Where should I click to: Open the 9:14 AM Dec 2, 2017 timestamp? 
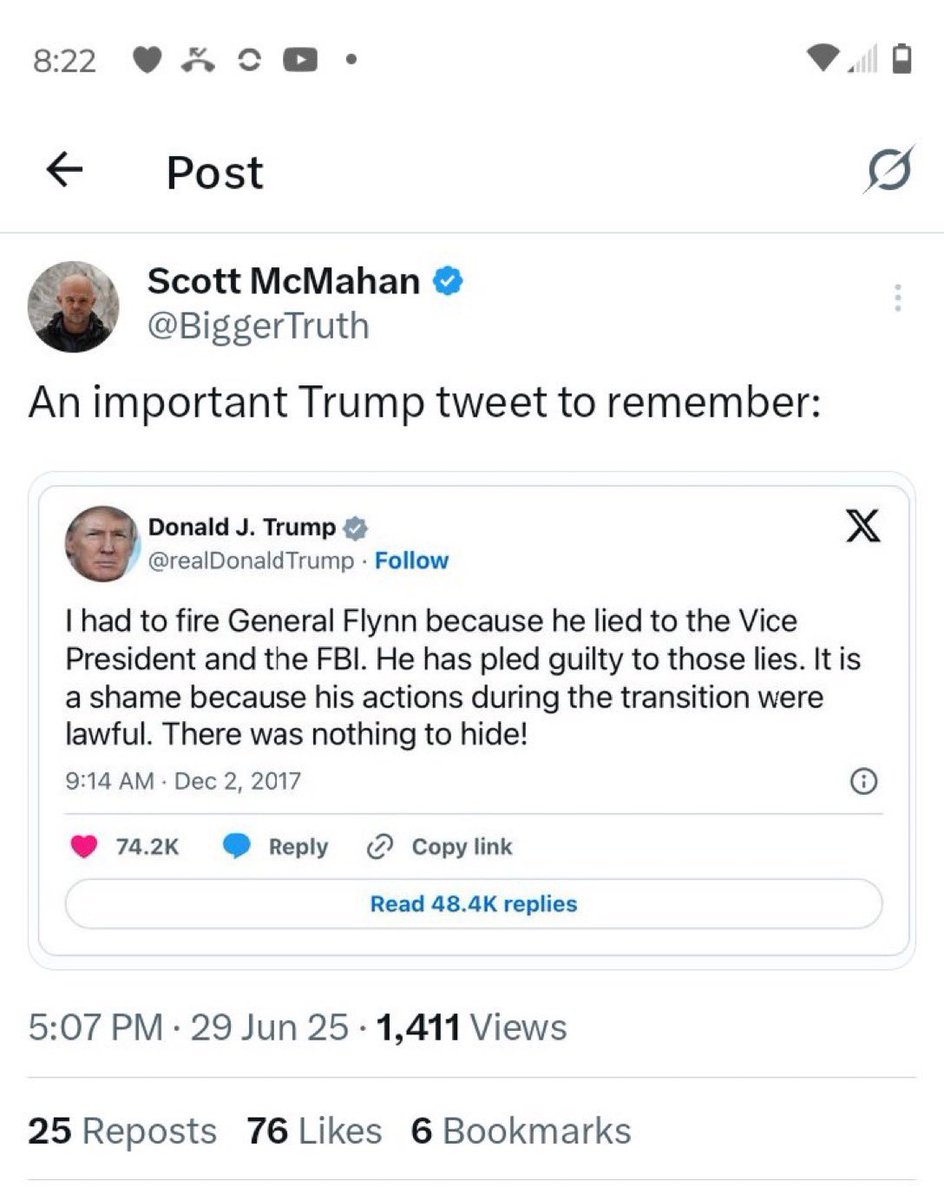pos(182,781)
